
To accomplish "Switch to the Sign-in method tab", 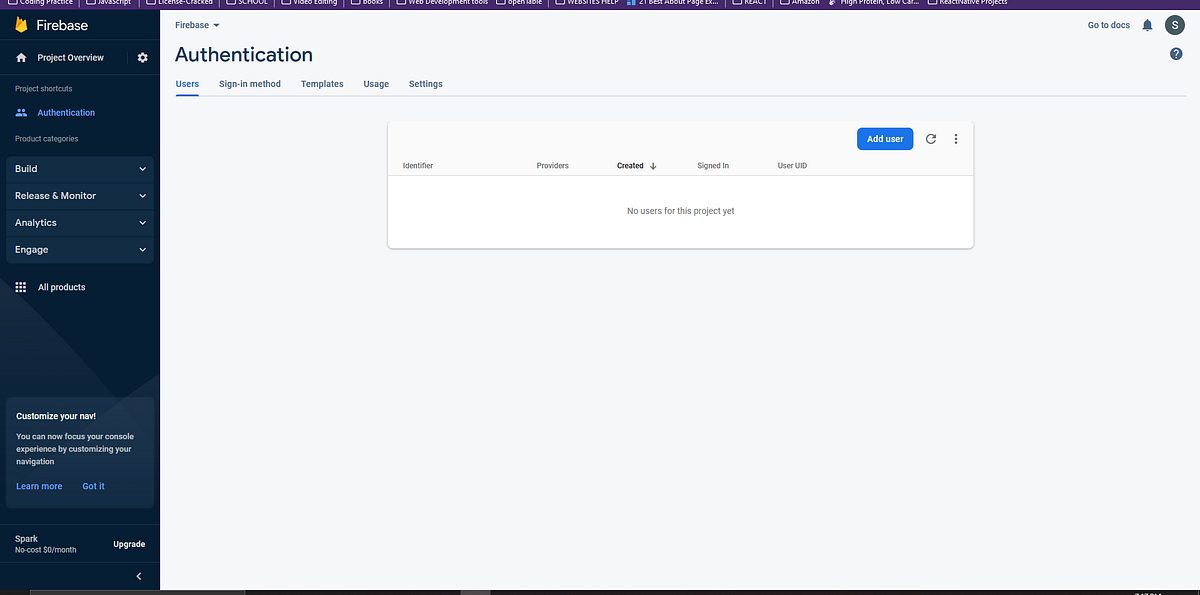I will click(250, 84).
